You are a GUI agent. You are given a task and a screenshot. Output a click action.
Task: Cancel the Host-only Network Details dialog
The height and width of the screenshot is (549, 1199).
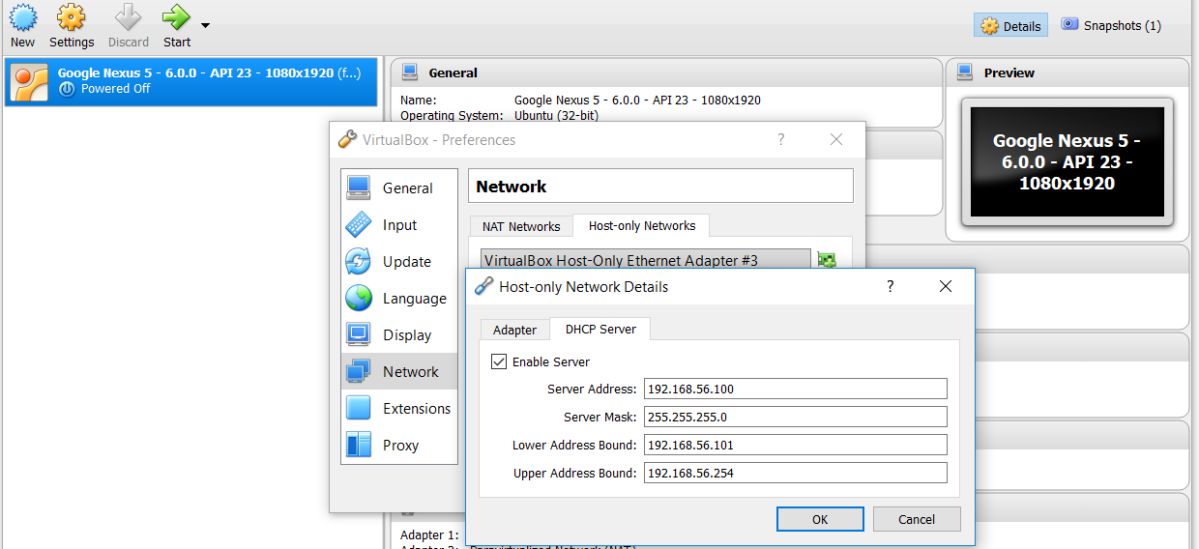tap(916, 519)
